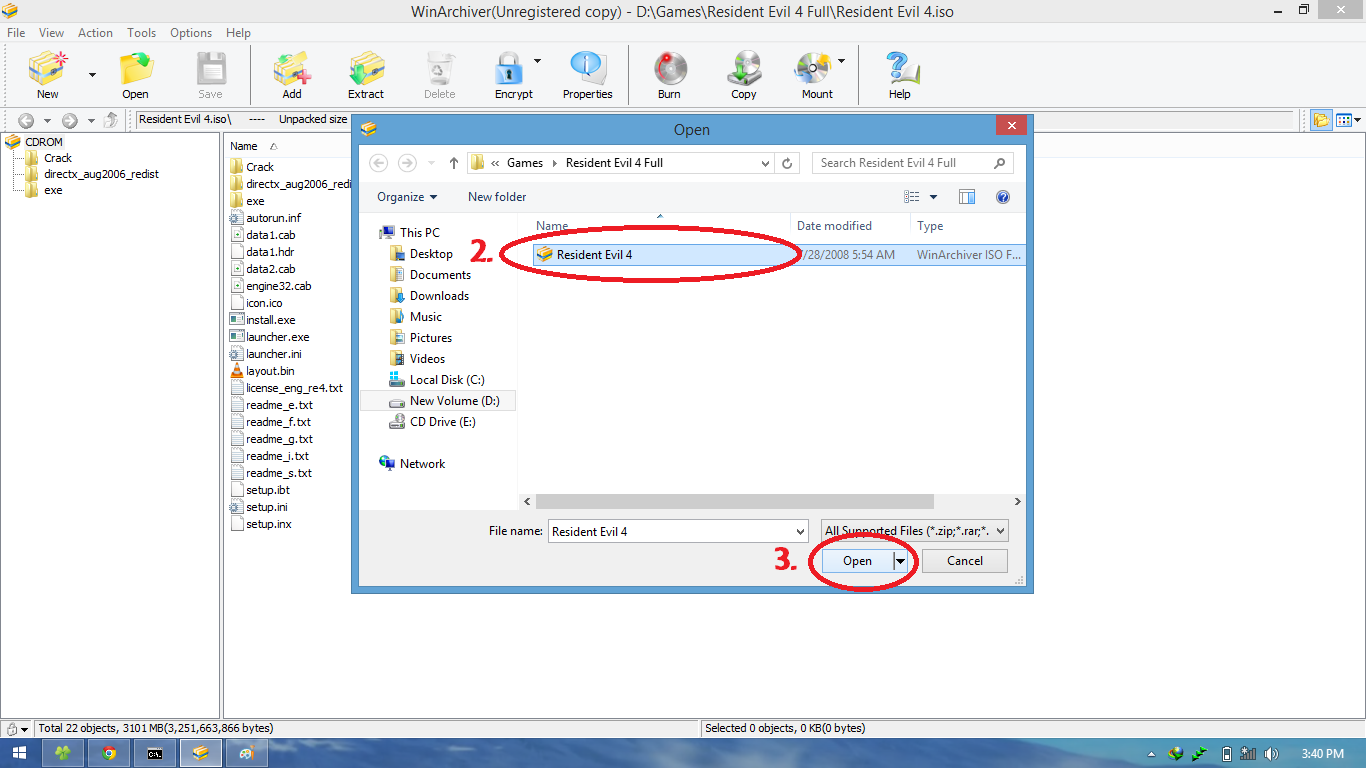Click the Open button in the dialog
Screen dimensions: 1366x768
coord(857,561)
